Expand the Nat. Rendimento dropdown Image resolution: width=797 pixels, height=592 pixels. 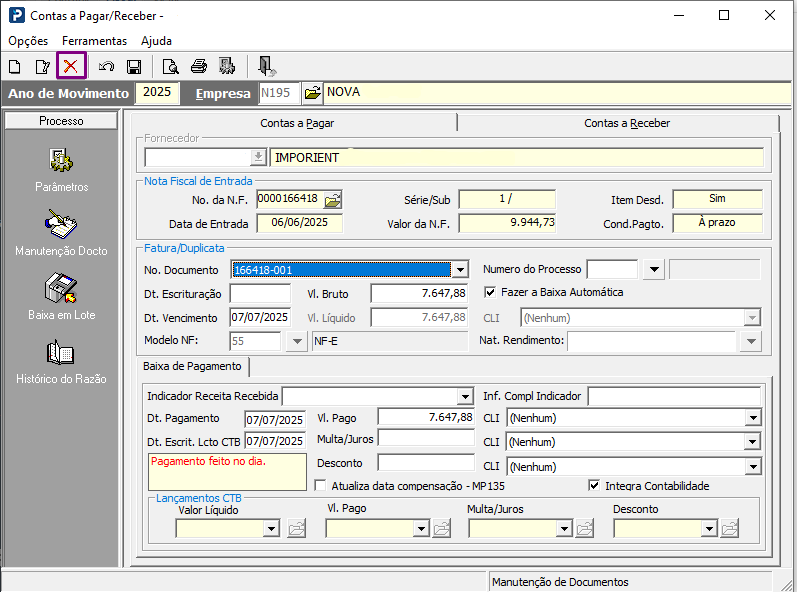[x=753, y=341]
